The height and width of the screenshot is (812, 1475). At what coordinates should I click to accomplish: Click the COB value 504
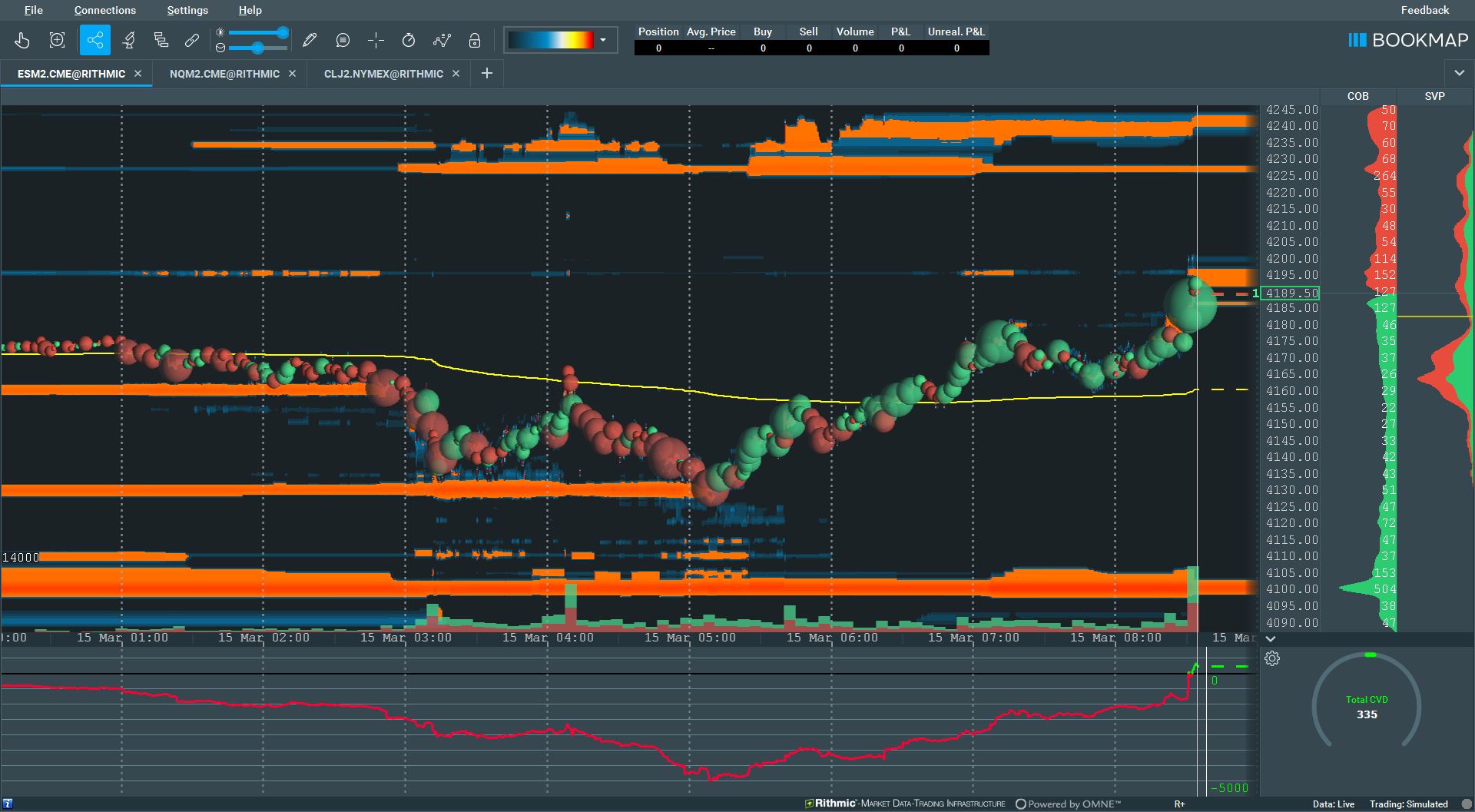coord(1384,589)
